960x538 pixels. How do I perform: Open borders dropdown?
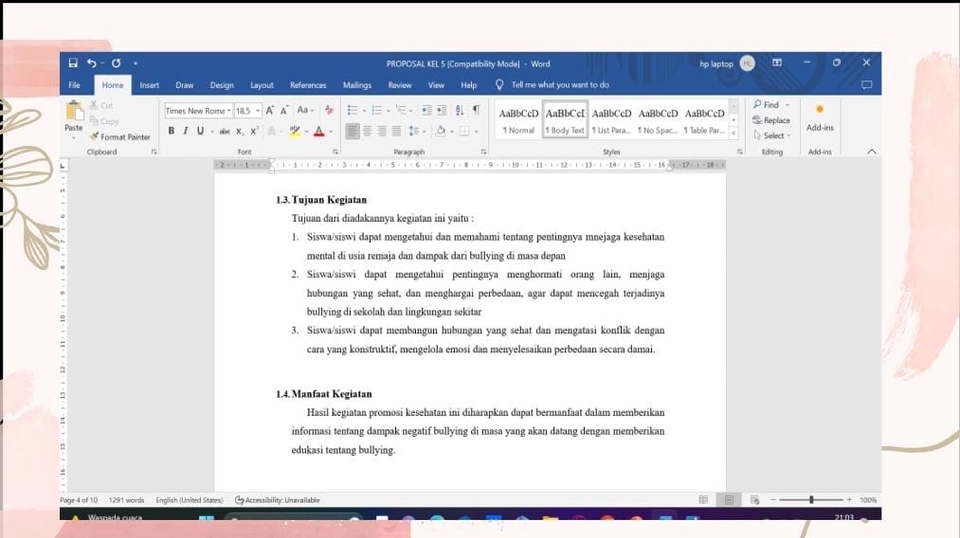(x=476, y=131)
